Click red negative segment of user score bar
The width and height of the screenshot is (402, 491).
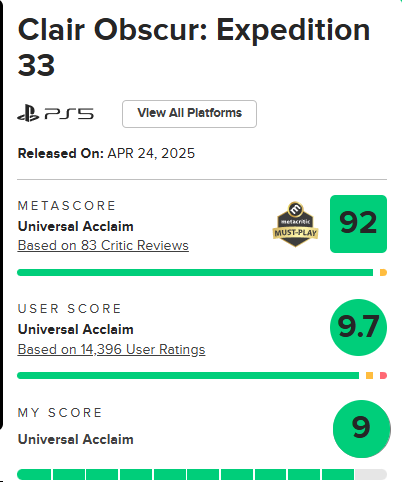383,376
